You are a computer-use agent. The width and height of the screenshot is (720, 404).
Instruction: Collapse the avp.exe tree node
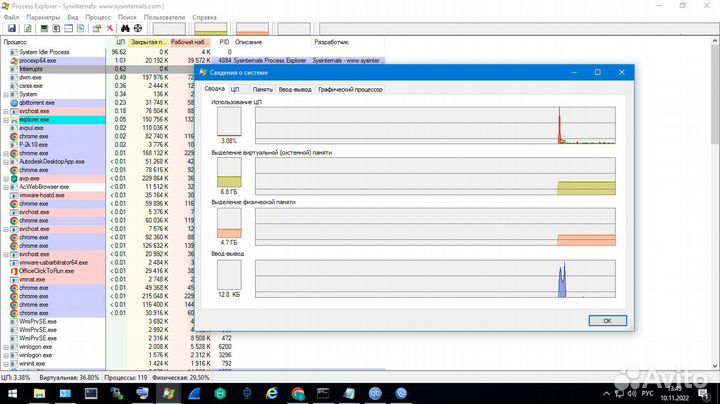[6, 178]
